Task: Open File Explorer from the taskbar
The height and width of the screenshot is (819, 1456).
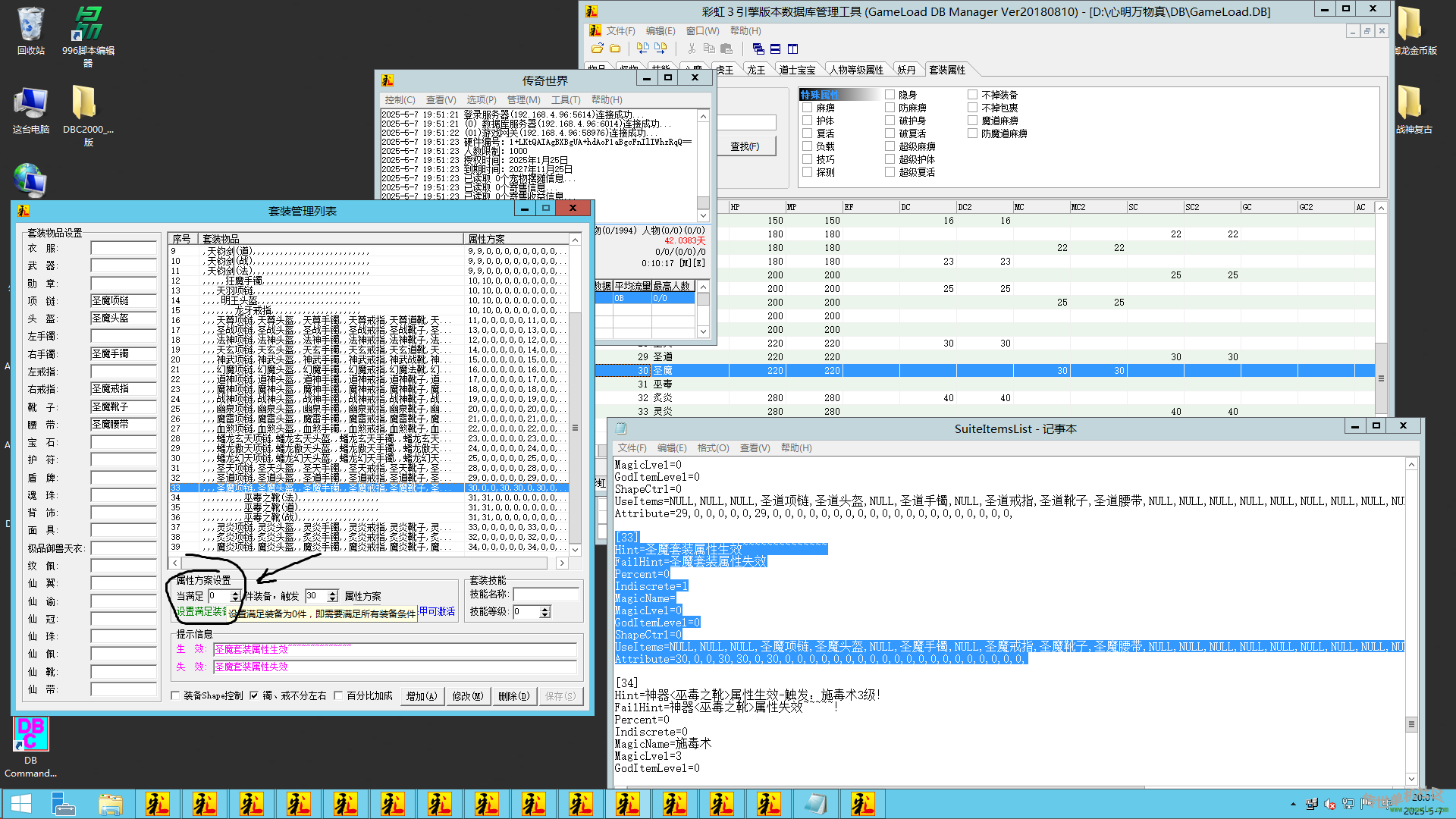Action: tap(111, 804)
